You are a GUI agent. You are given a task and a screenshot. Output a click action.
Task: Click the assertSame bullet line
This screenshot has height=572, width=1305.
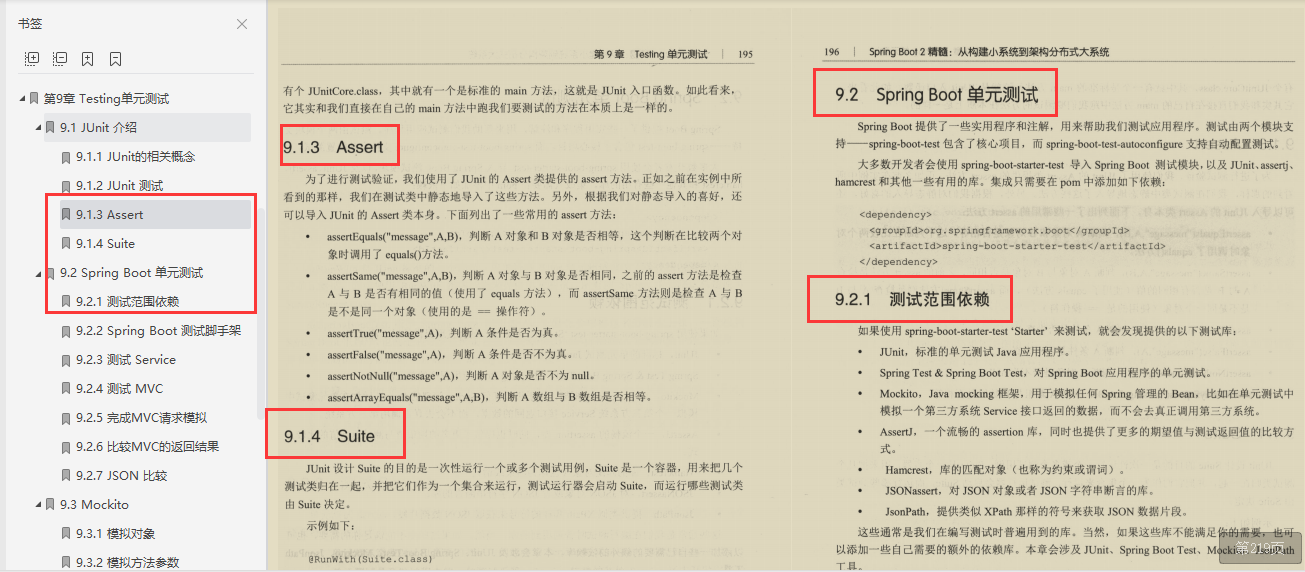[x=534, y=293]
